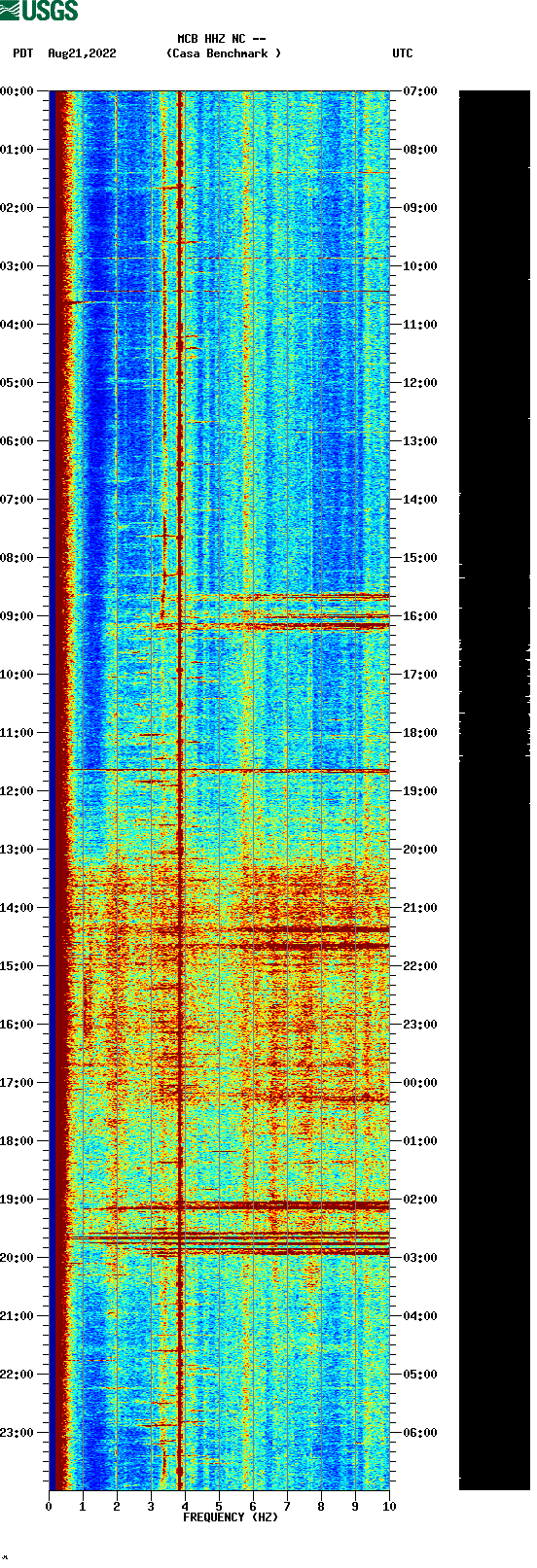The image size is (537, 1568).
Task: Click the 11:00 UTC time label
Action: (420, 325)
